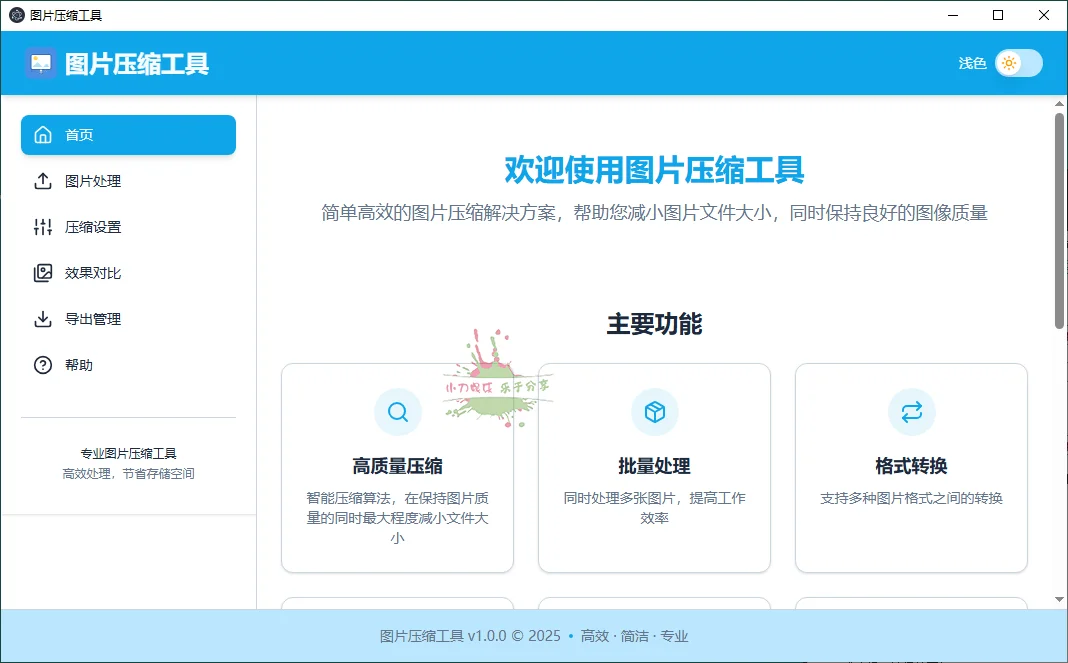Screen dimensions: 1068x663
Task: Click the sun icon inside theme toggle
Action: (1010, 63)
